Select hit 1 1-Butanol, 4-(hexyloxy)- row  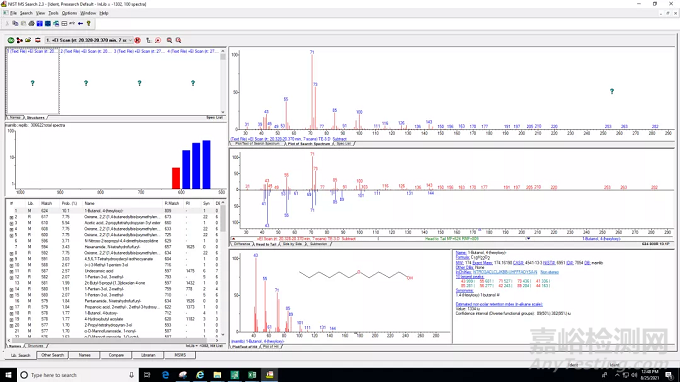click(114, 211)
